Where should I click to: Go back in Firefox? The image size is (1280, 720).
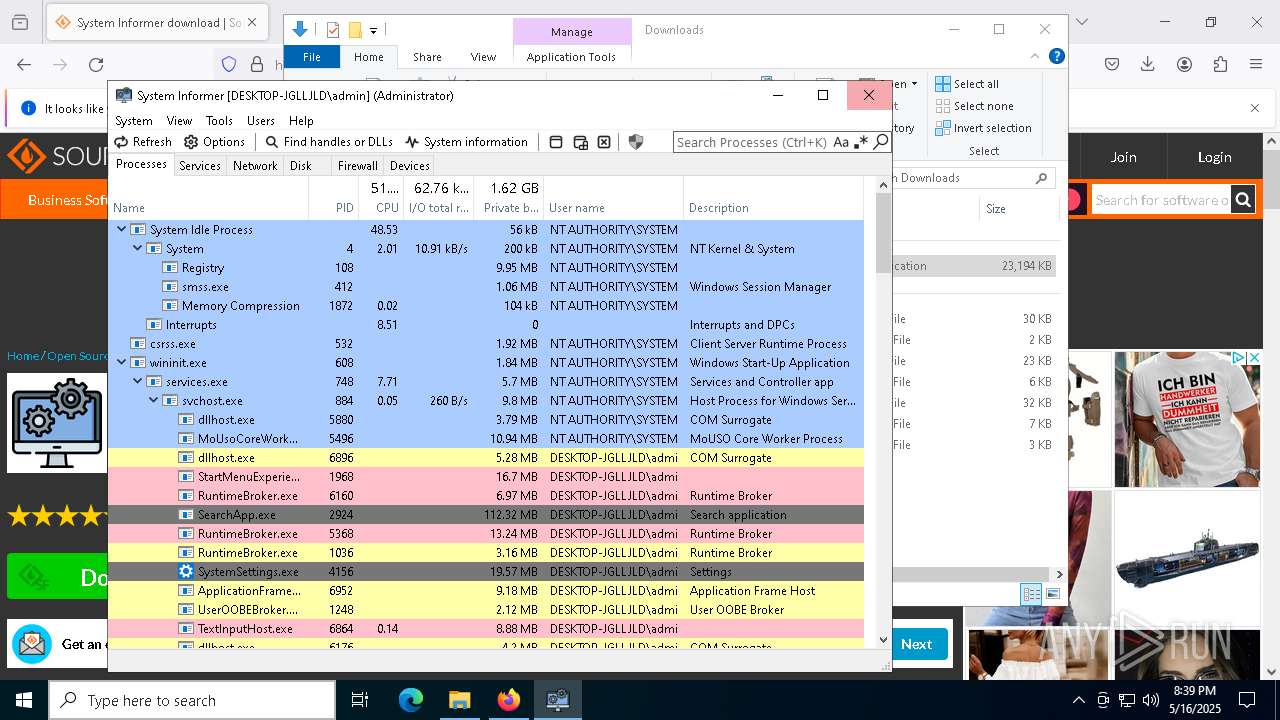[x=24, y=64]
